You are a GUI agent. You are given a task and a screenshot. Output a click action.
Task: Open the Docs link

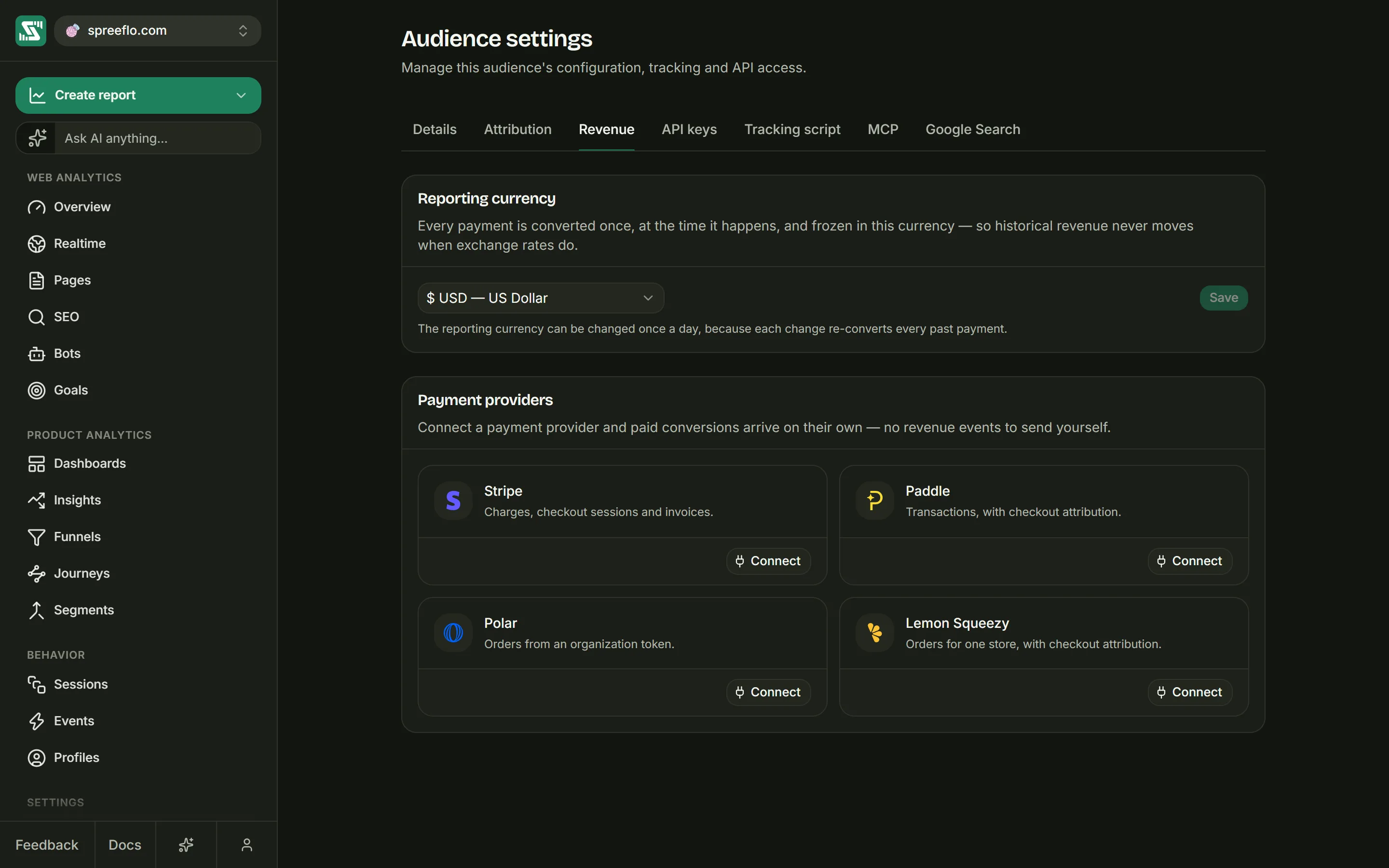(x=124, y=845)
